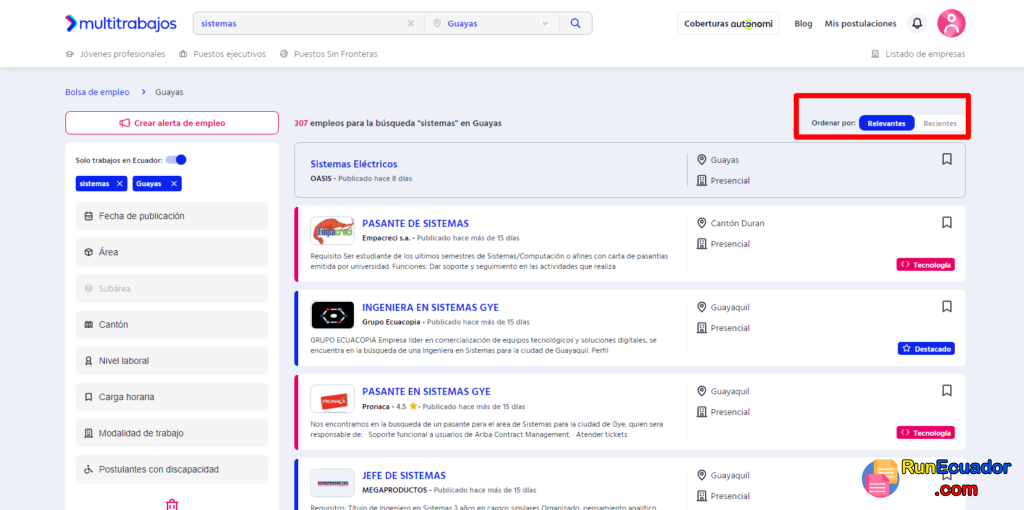Click the MEGAPRODUCTOS company logo
Screen dimensions: 1024x510
pyautogui.click(x=332, y=483)
